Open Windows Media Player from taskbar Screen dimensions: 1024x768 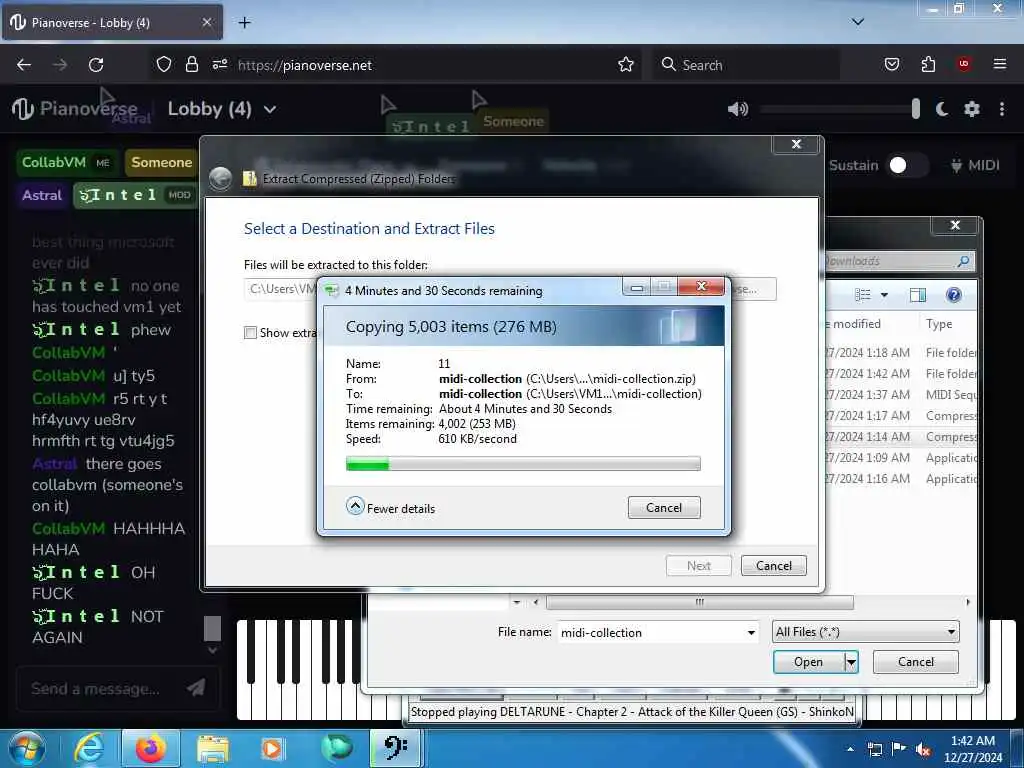coord(272,748)
